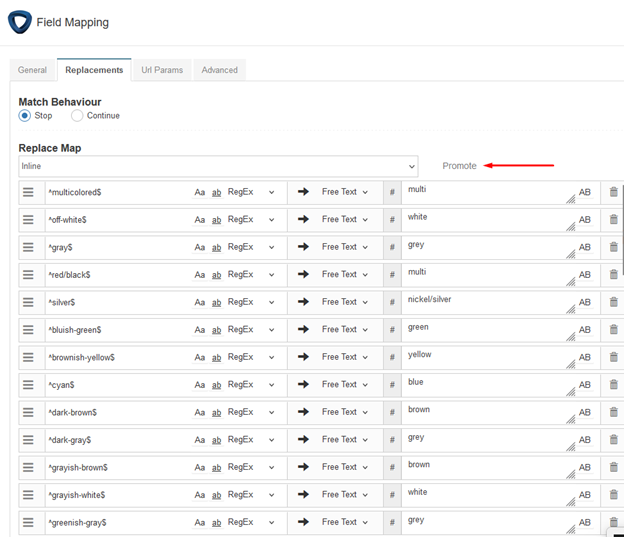Toggle ab whole-word option for ^off-white$

[216, 220]
